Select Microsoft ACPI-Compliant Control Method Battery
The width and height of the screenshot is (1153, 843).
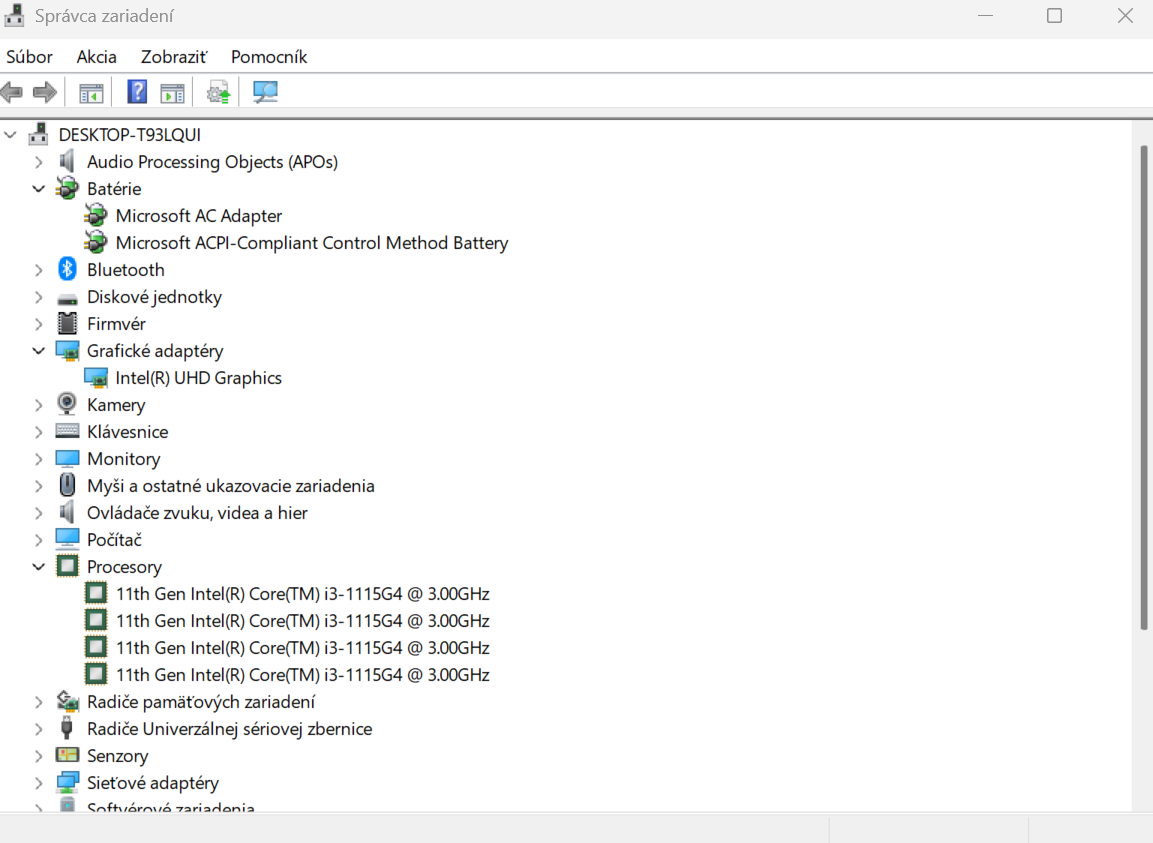click(x=312, y=242)
